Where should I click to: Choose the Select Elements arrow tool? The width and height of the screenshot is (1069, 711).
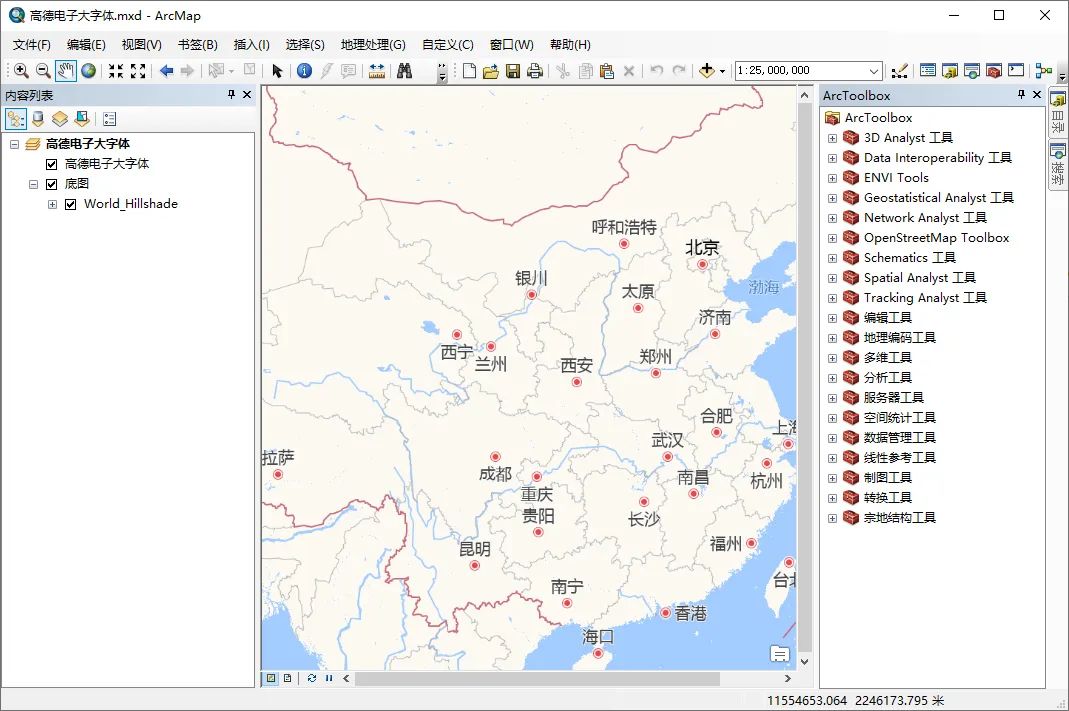(x=277, y=70)
